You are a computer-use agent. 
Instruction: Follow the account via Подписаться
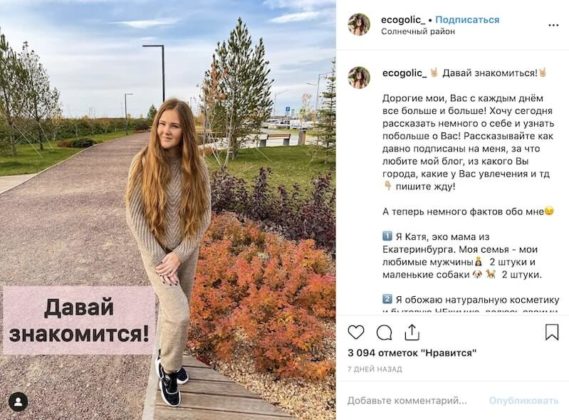(x=467, y=20)
